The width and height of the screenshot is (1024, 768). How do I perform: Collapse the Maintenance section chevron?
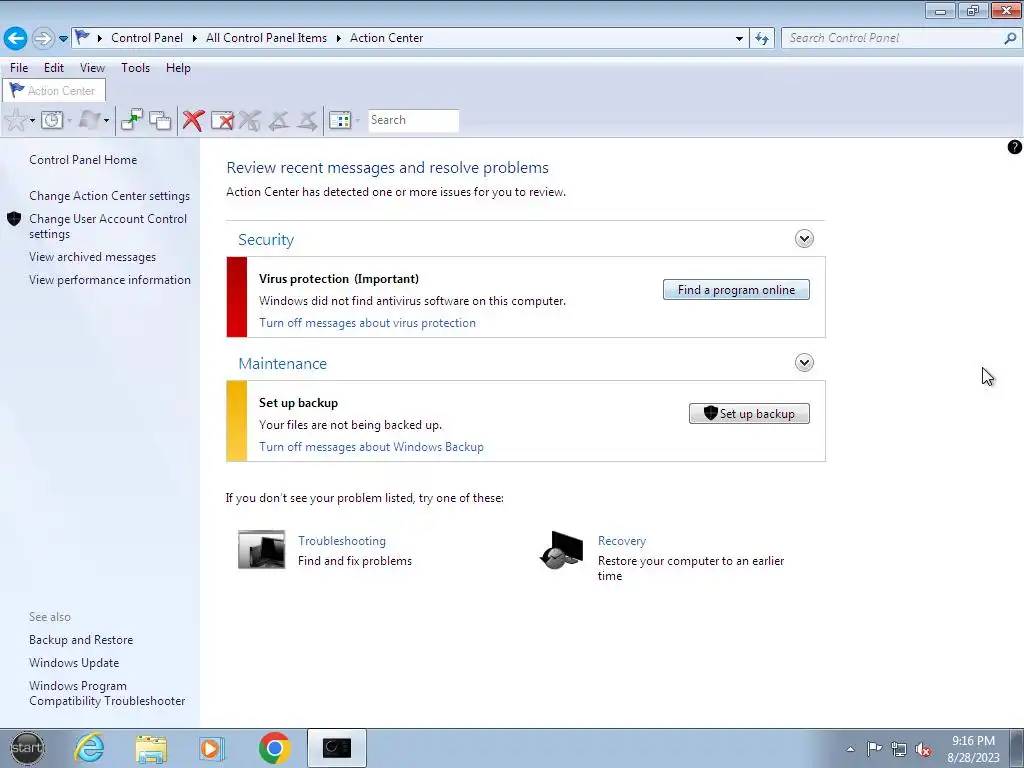pos(804,362)
